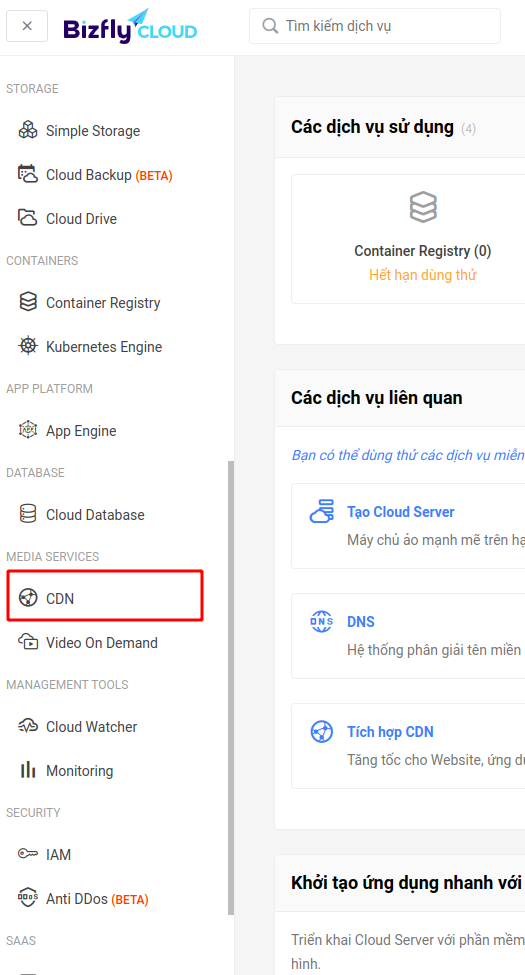Close the sidebar with the X button
Image resolution: width=525 pixels, height=975 pixels.
(x=27, y=26)
